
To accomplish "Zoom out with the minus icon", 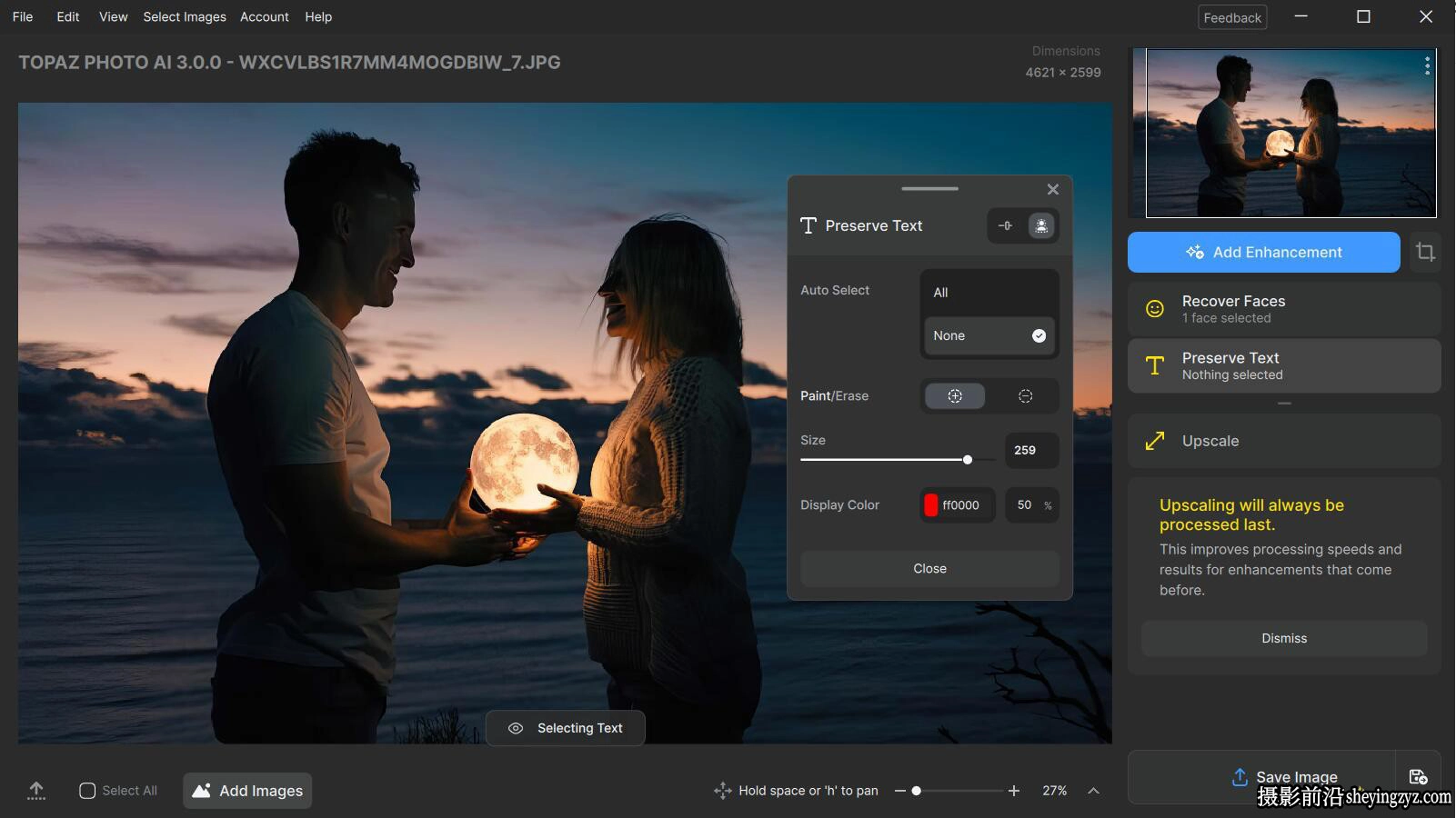I will [x=899, y=791].
